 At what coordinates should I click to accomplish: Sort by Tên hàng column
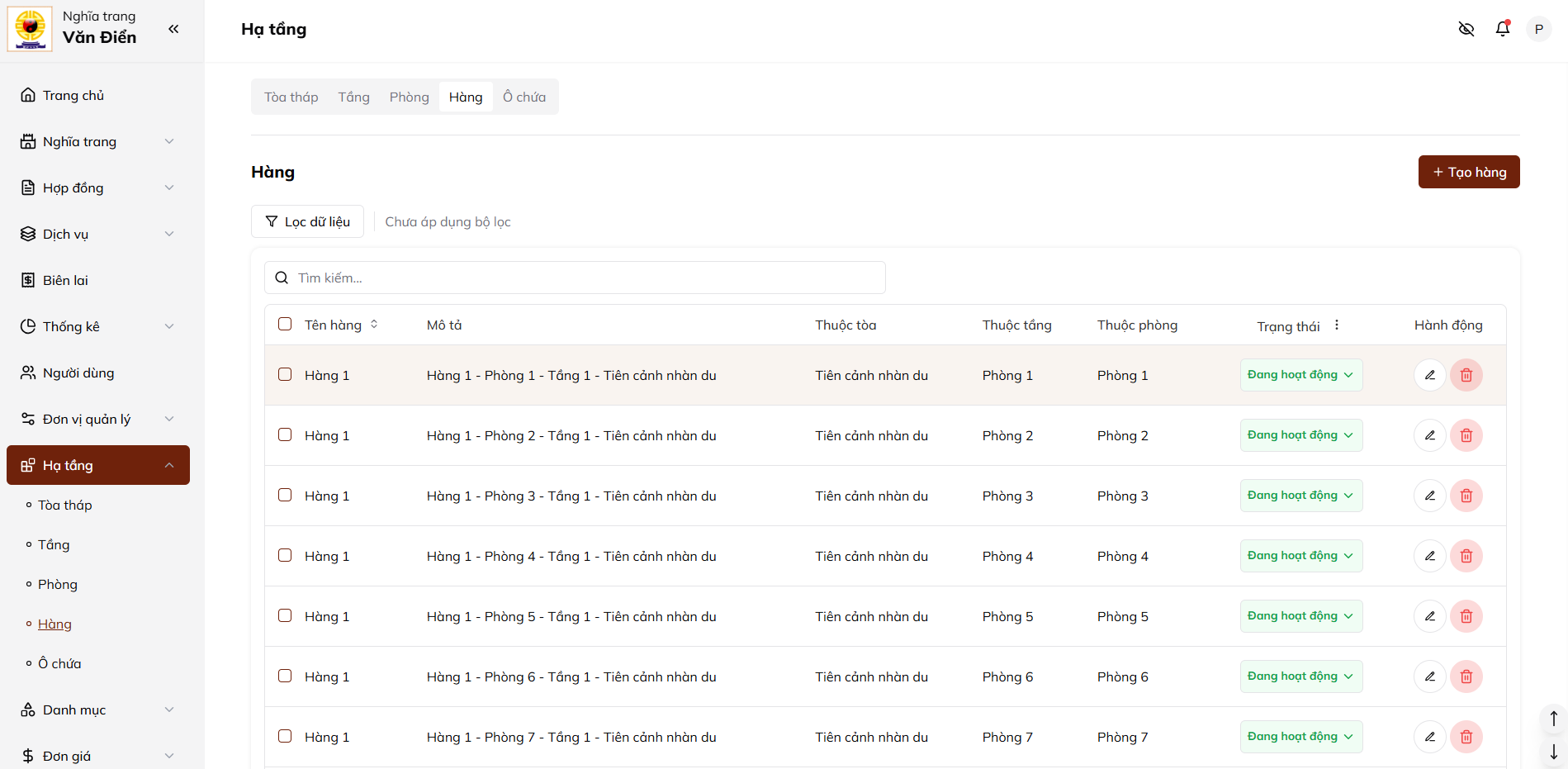pos(374,325)
